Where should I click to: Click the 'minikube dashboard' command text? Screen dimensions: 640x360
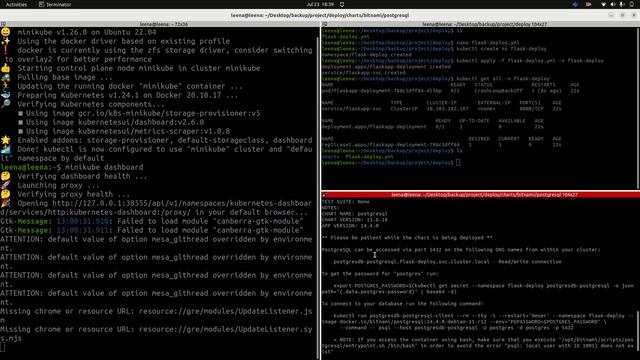(x=104, y=167)
